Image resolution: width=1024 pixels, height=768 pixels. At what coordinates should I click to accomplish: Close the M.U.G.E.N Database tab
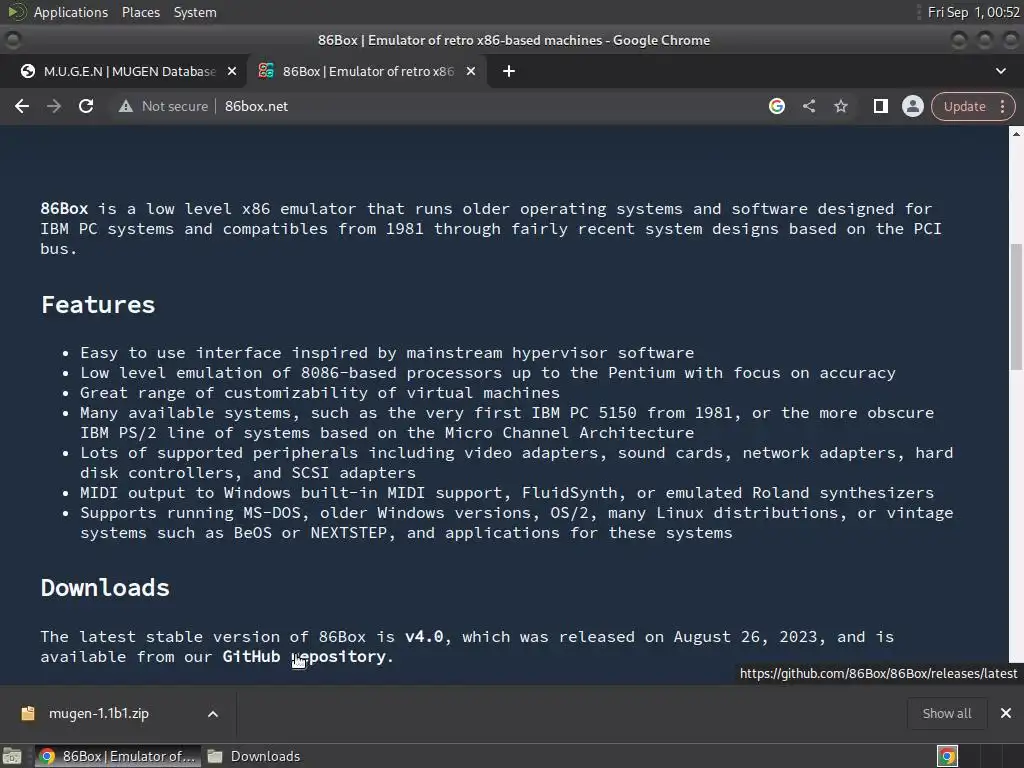click(232, 71)
